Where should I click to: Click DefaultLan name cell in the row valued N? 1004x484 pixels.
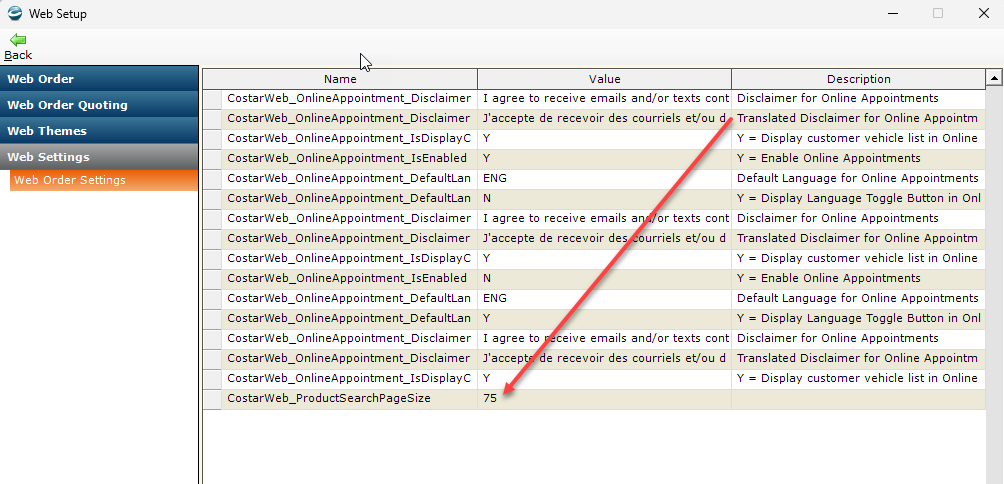(x=349, y=198)
